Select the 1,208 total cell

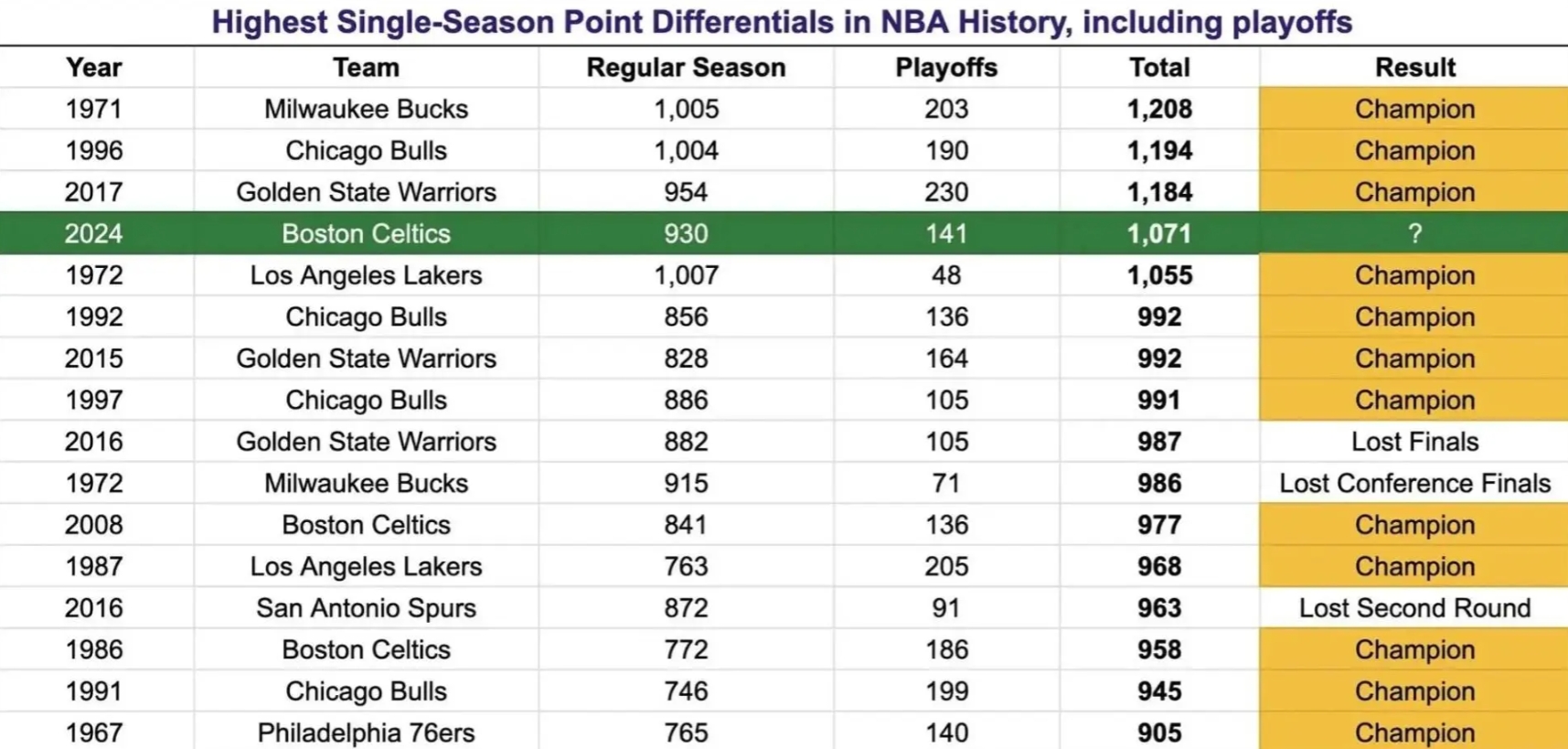click(1159, 110)
